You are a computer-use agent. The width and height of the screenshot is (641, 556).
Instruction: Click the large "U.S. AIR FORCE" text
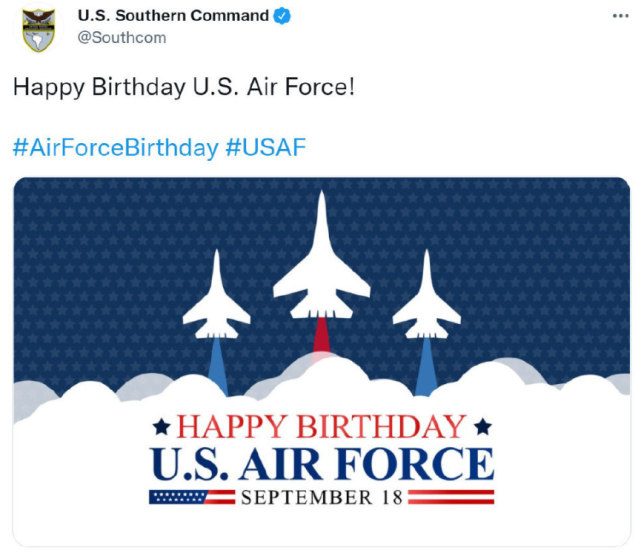(321, 464)
